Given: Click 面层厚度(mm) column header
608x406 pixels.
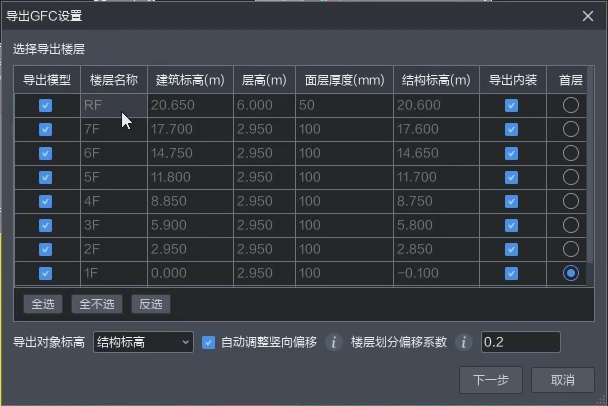Looking at the screenshot, I should pyautogui.click(x=344, y=80).
